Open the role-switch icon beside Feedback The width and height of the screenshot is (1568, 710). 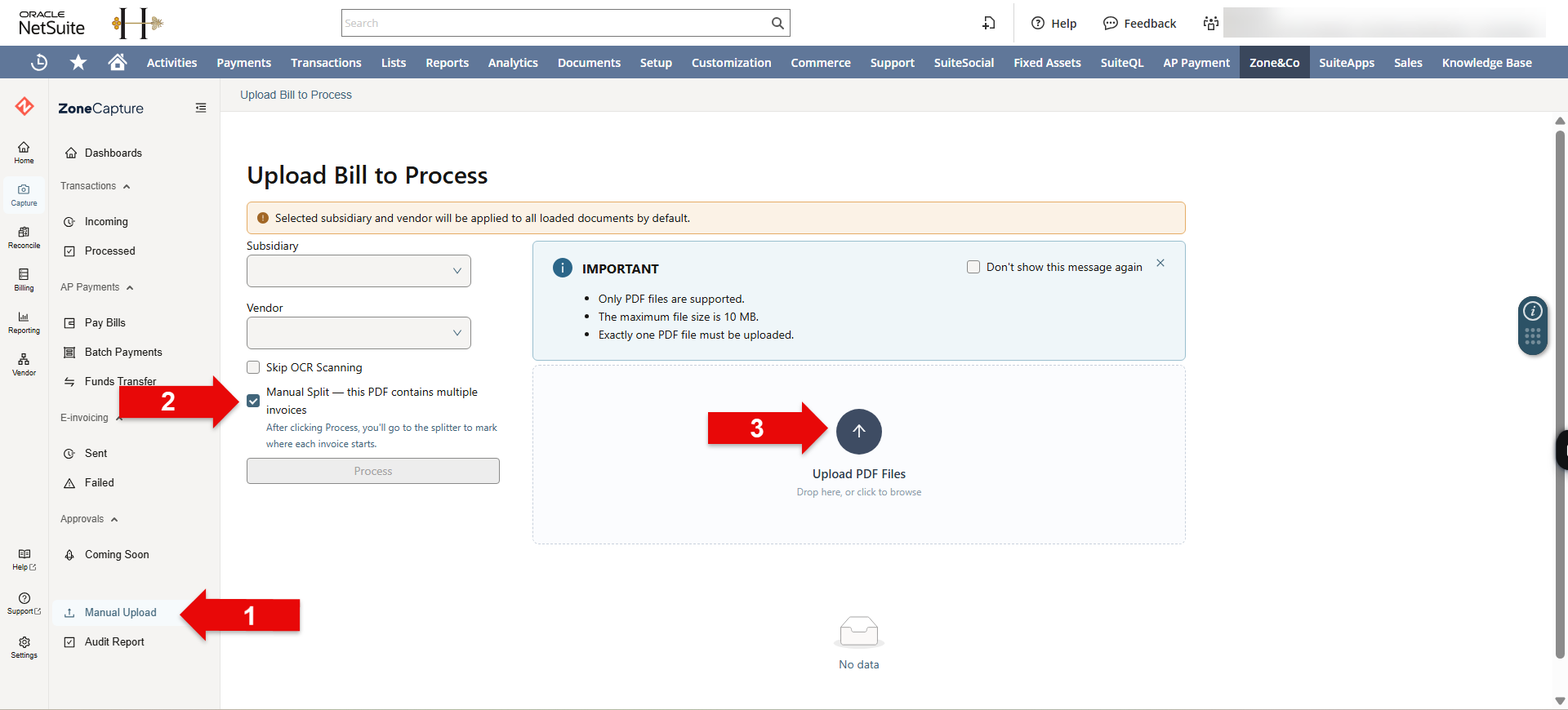pos(1210,23)
